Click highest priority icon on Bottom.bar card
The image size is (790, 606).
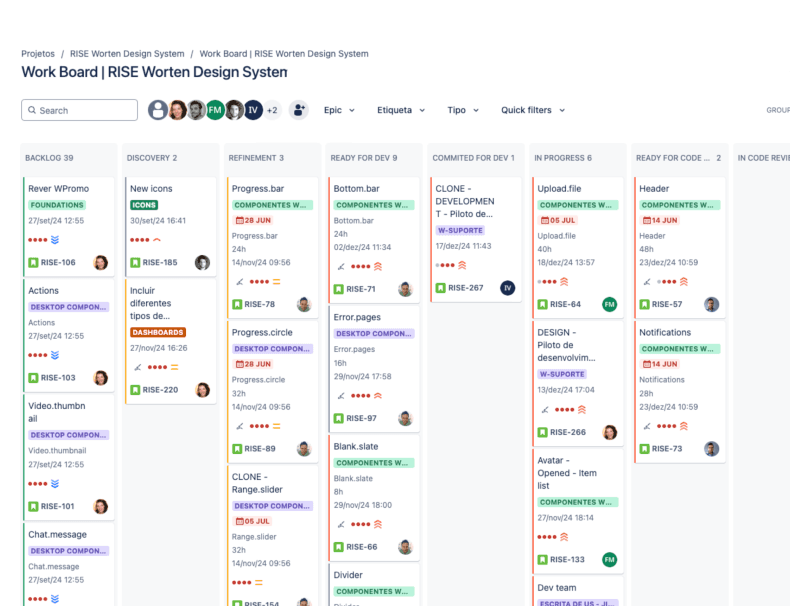pos(378,266)
